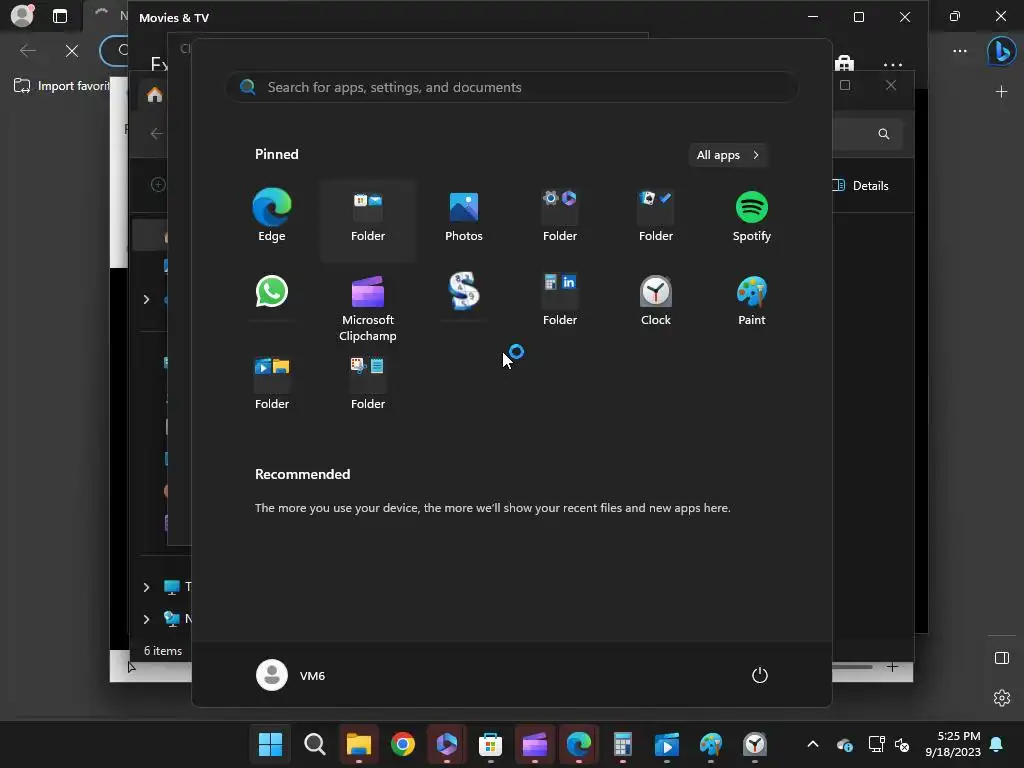Click the muted volume tray icon

tap(902, 744)
